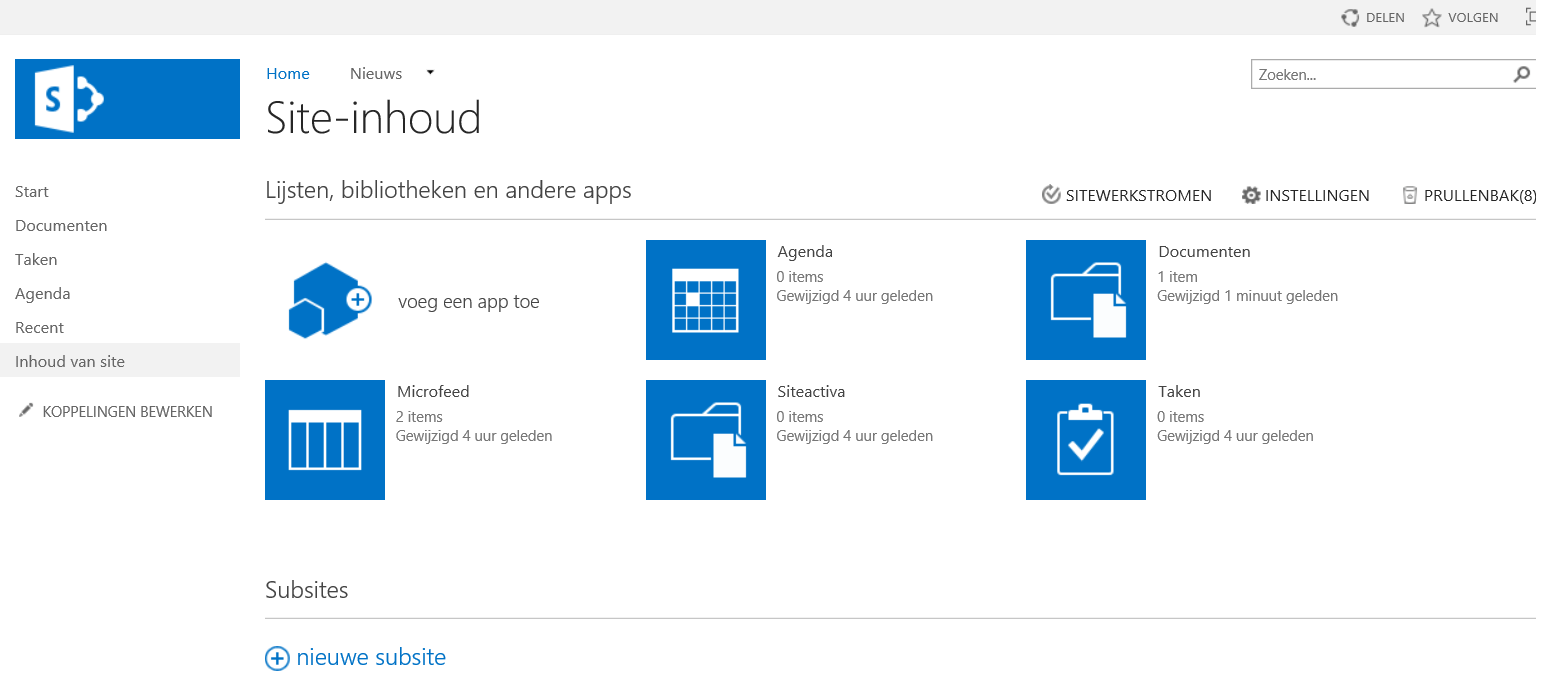Open SITEWERKSTROMEN link
The width and height of the screenshot is (1550, 677).
point(1139,196)
